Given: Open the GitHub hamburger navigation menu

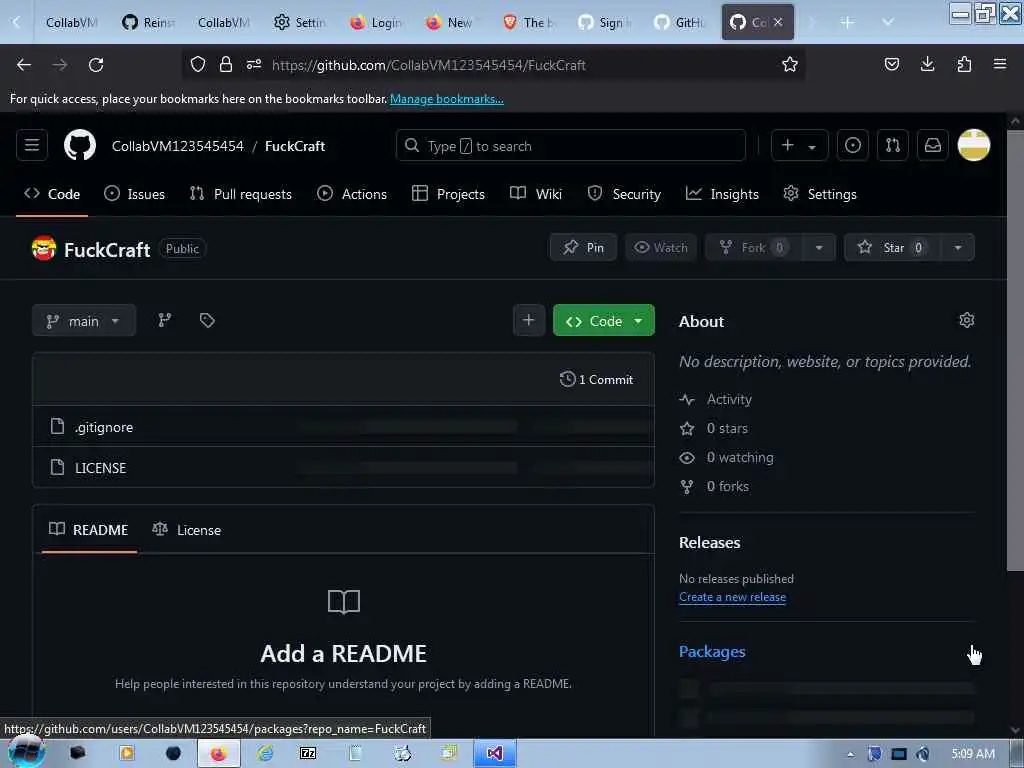Looking at the screenshot, I should coord(32,145).
